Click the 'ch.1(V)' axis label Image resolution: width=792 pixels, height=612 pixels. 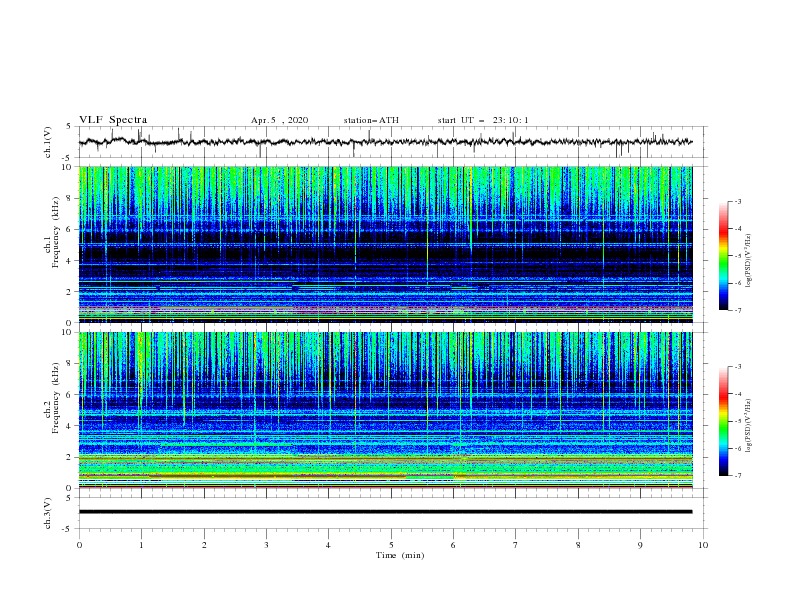[48, 142]
